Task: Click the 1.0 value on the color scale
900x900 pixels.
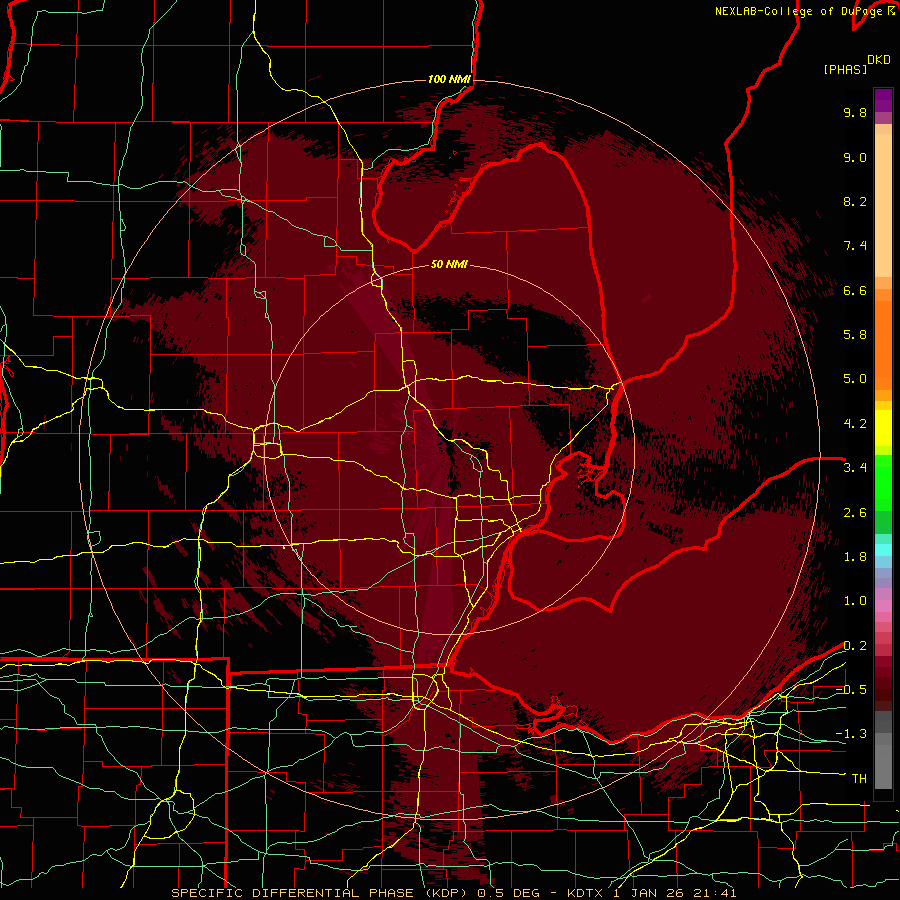Action: 855,601
